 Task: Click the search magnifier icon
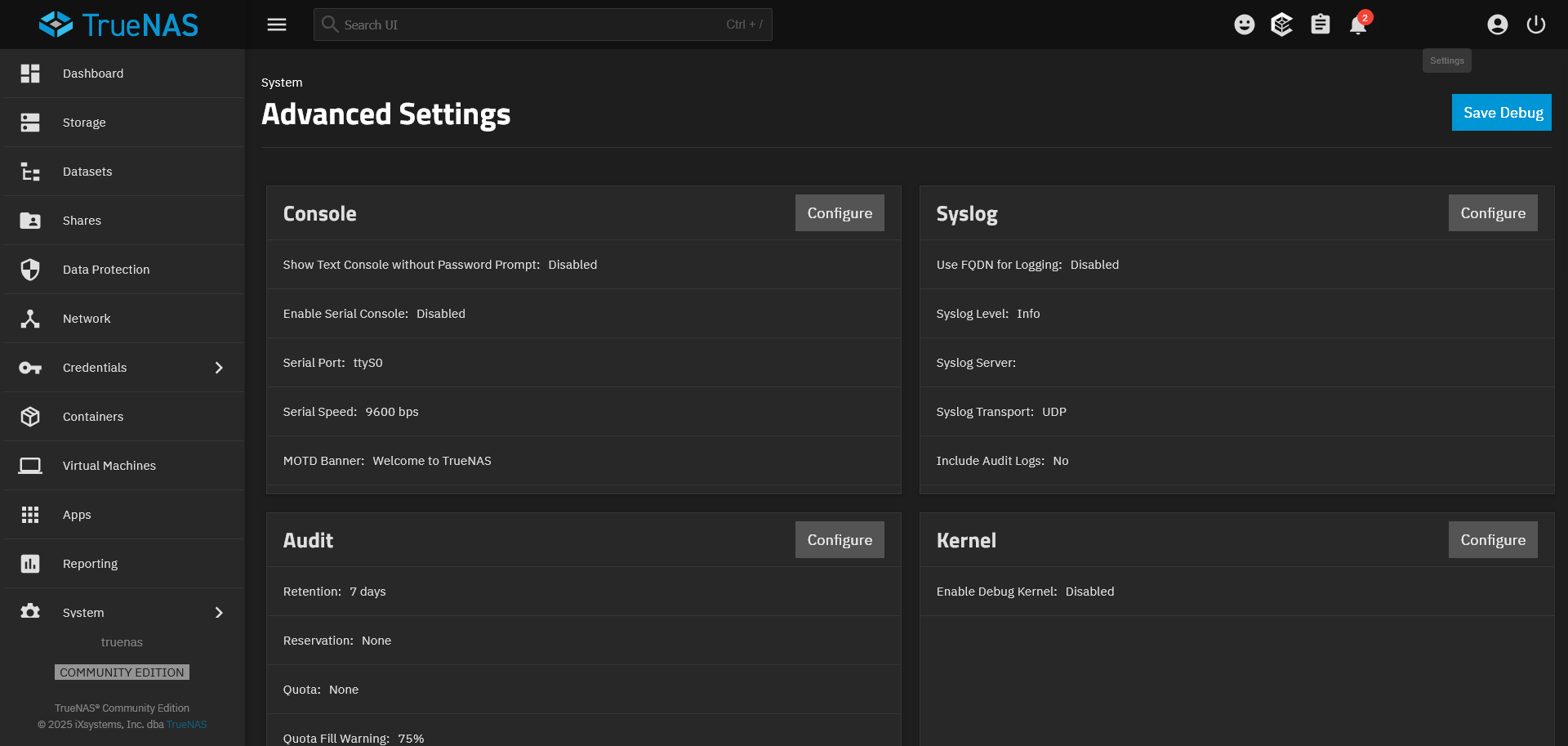pos(330,25)
